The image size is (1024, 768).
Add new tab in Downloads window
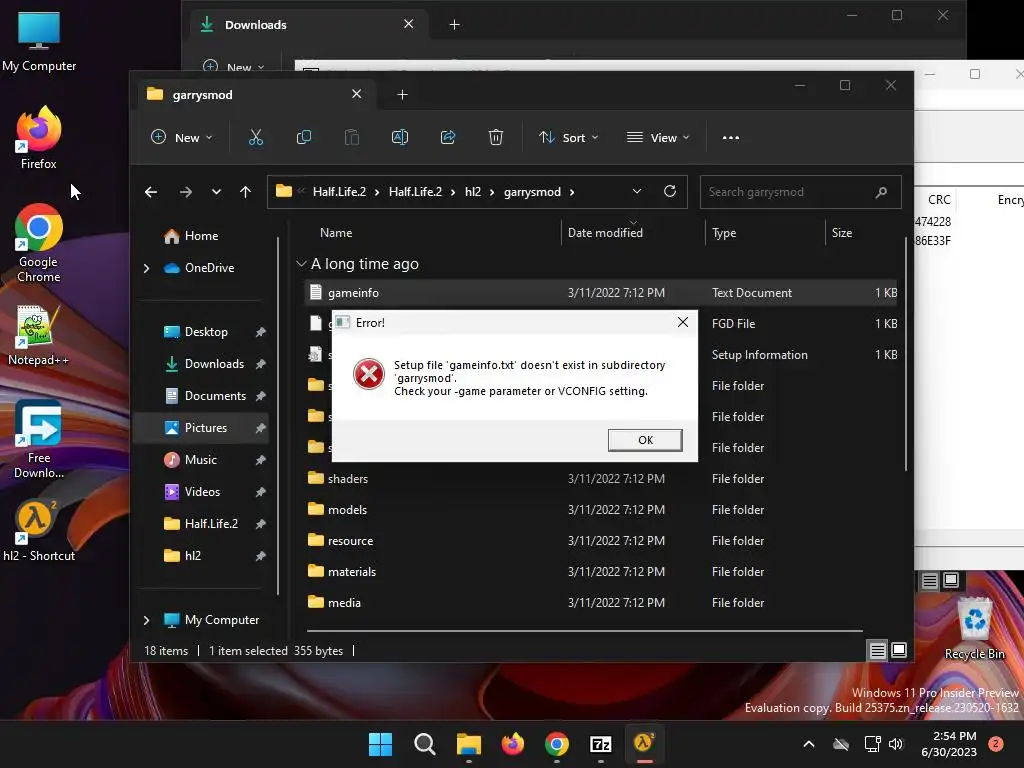[x=455, y=25]
